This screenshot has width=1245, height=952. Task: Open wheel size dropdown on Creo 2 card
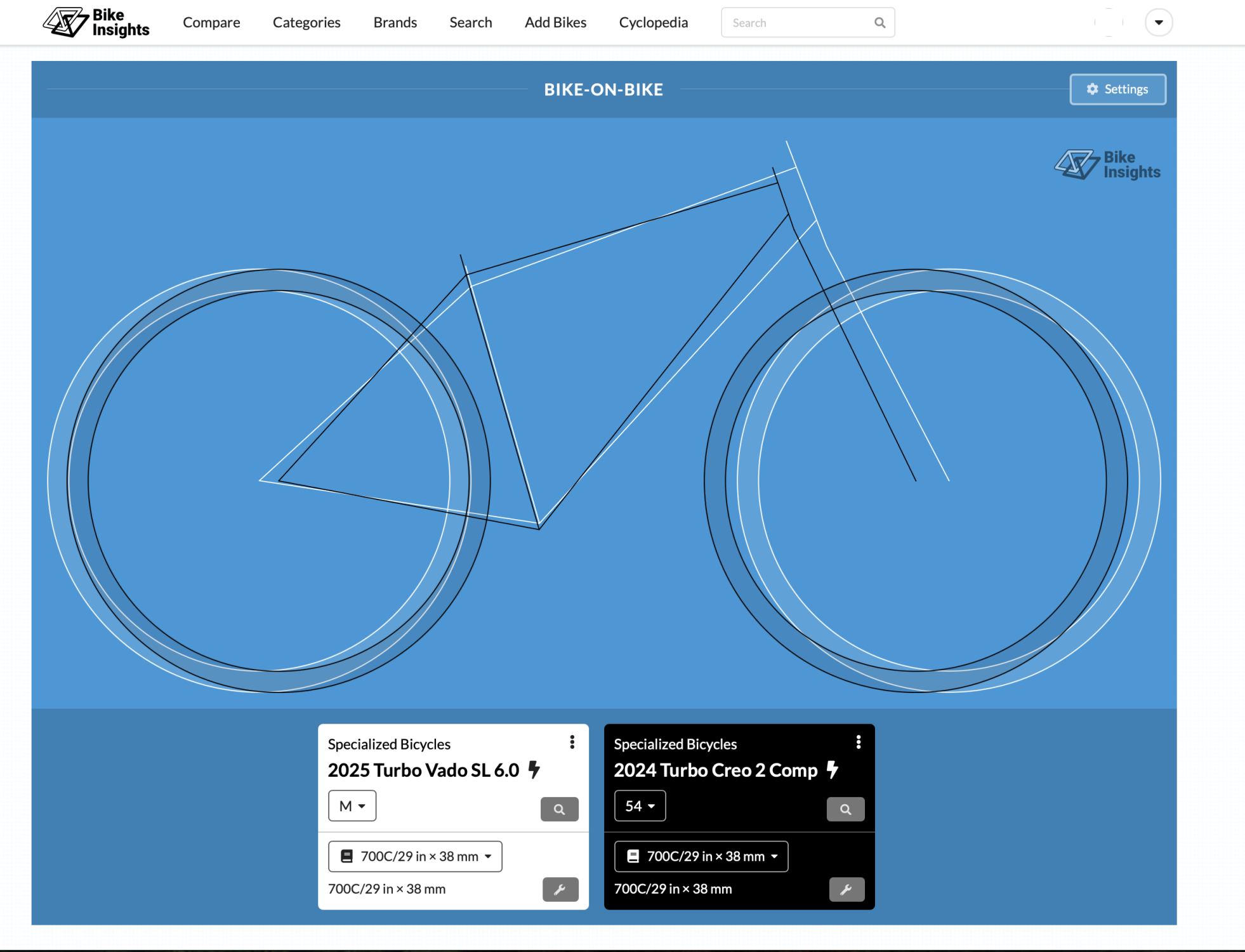click(701, 856)
